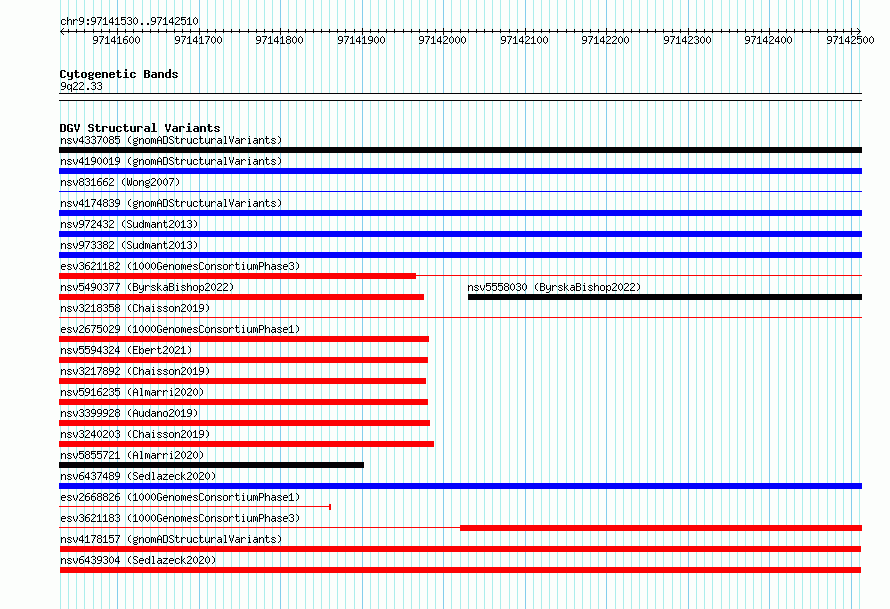The width and height of the screenshot is (890, 609).
Task: Click the nsv3217892 (Chaisson2019) label
Action: (x=135, y=371)
